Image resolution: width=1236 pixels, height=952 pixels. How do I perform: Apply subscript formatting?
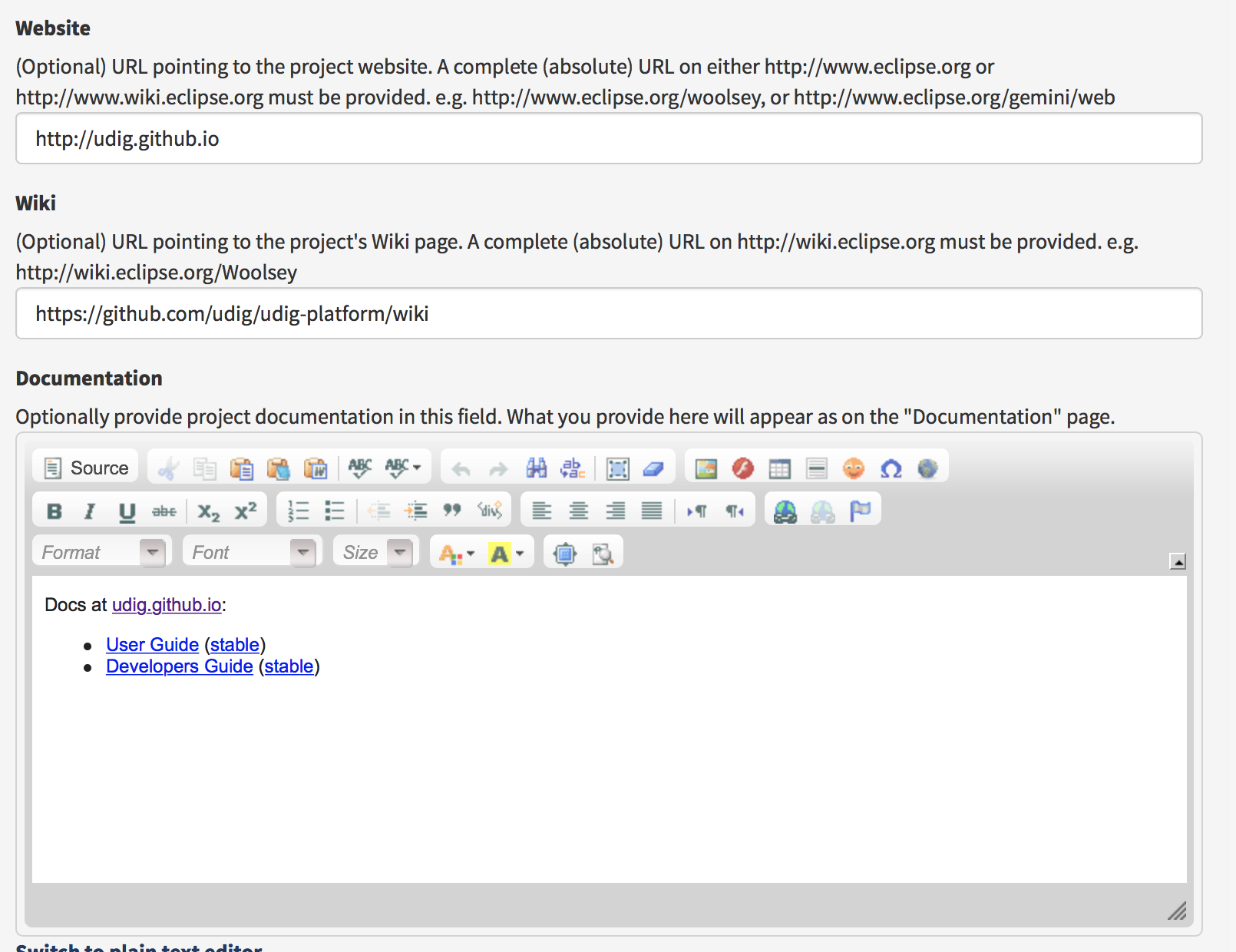click(206, 510)
